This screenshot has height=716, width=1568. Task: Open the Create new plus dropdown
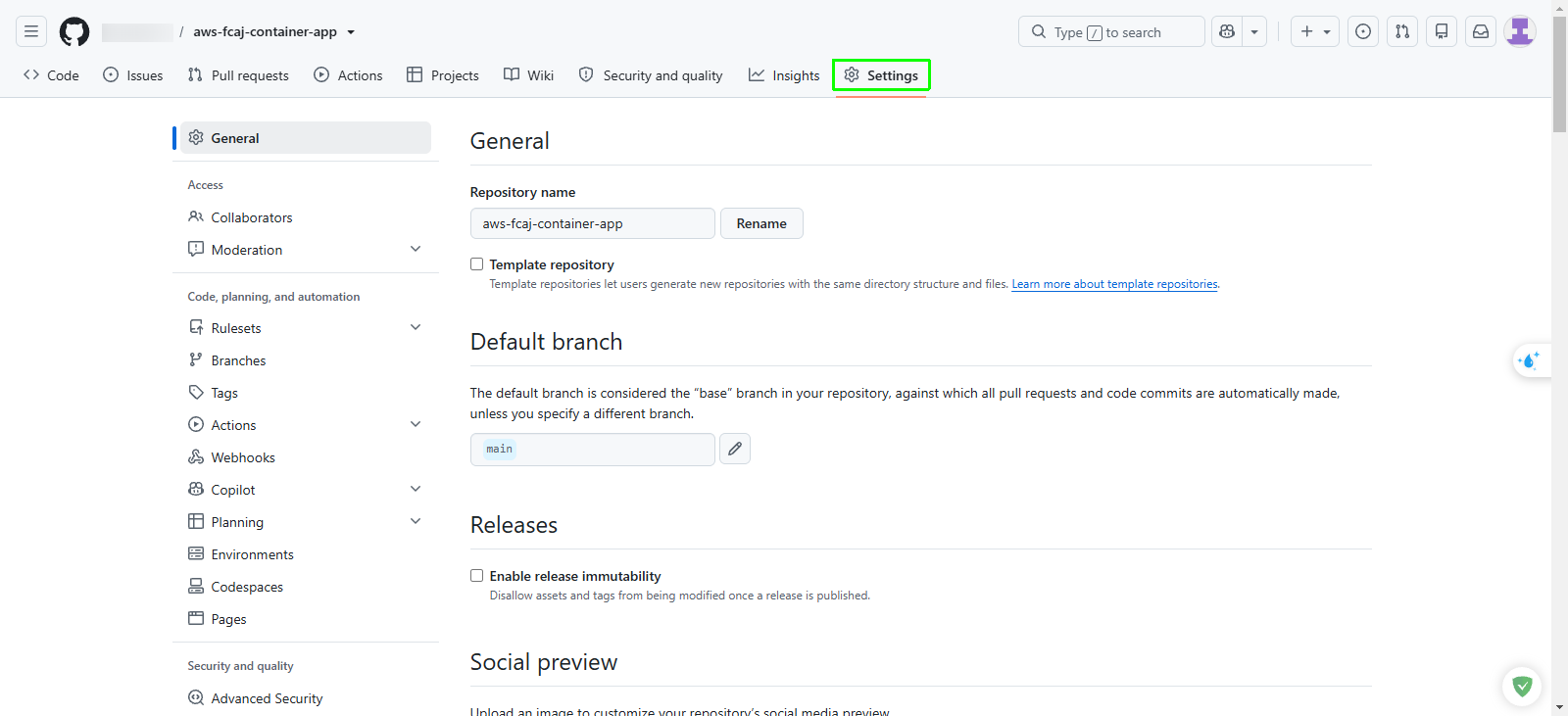(x=1315, y=31)
